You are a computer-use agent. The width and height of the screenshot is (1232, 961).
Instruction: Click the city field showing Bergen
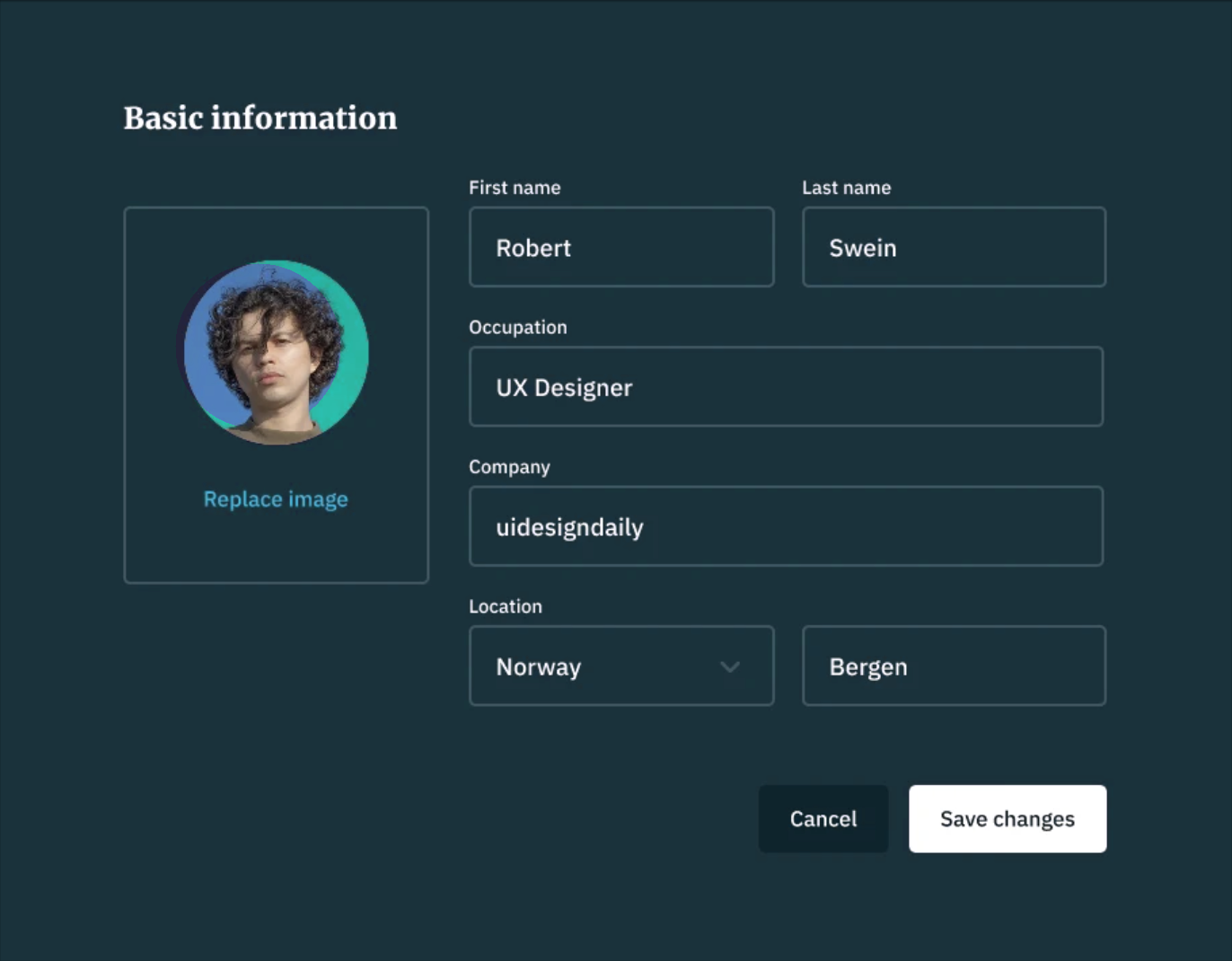point(954,666)
